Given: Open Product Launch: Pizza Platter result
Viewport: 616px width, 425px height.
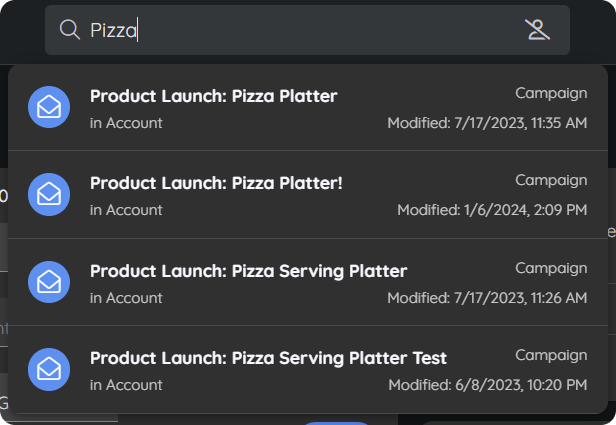Looking at the screenshot, I should pos(308,108).
